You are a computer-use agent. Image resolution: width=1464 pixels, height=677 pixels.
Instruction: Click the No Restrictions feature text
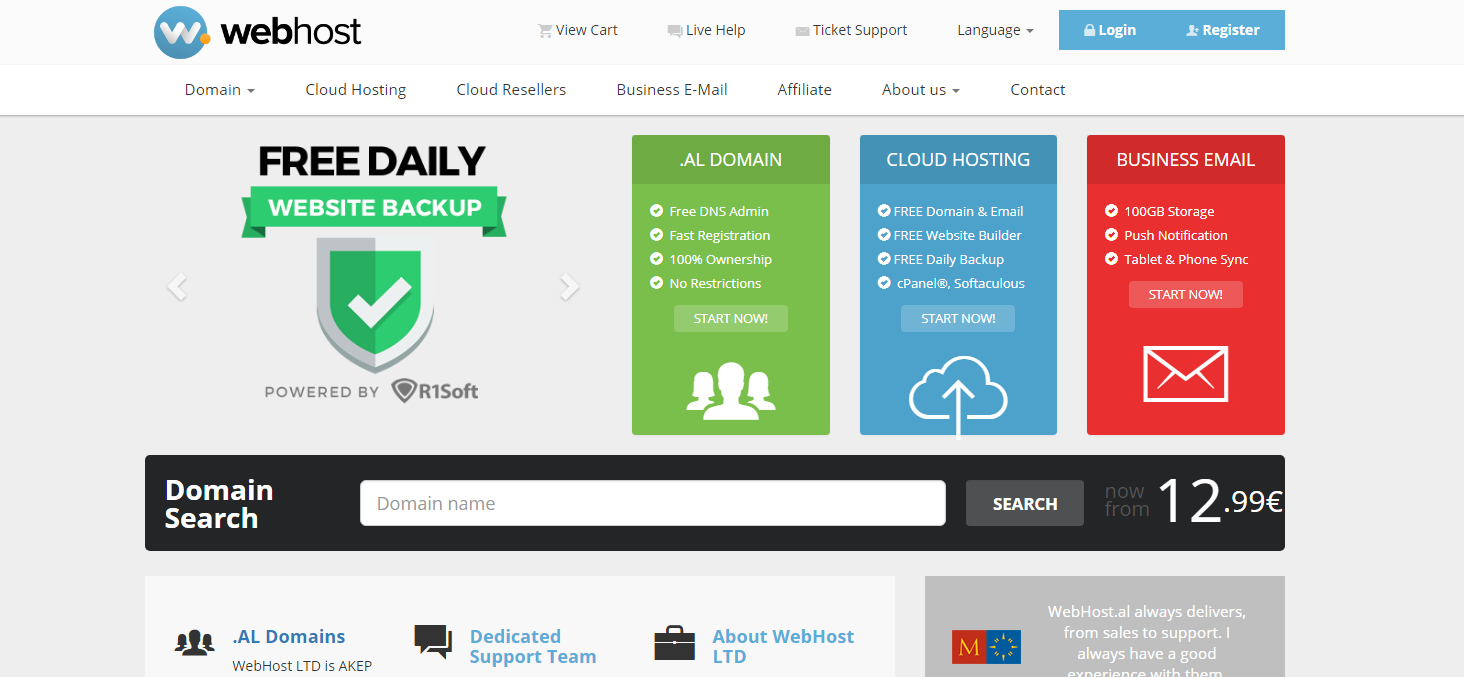click(715, 283)
